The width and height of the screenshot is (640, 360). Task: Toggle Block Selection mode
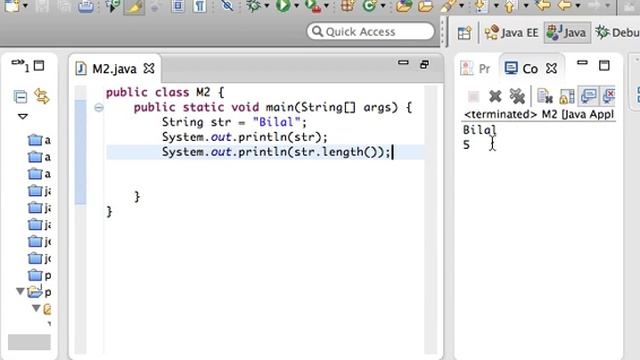178,6
